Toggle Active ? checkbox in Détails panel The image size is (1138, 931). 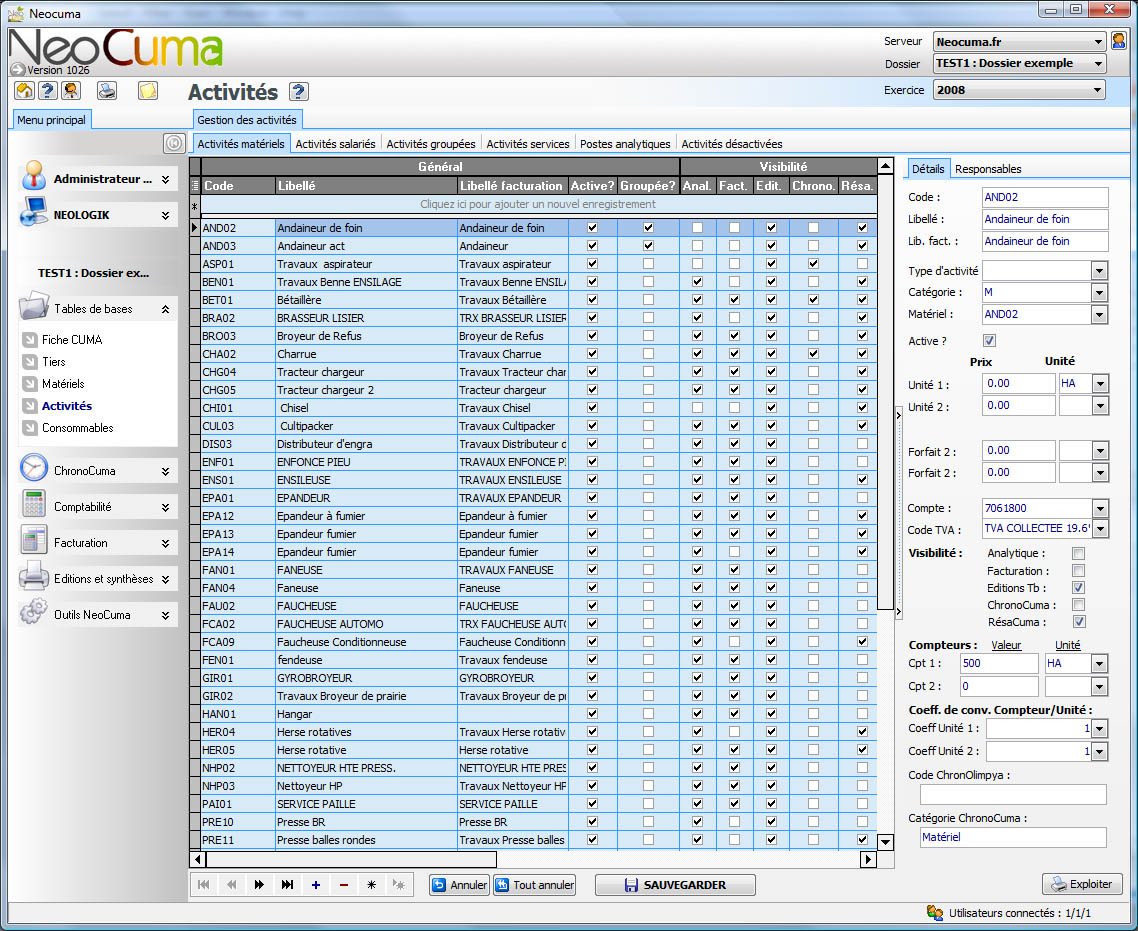pos(988,340)
